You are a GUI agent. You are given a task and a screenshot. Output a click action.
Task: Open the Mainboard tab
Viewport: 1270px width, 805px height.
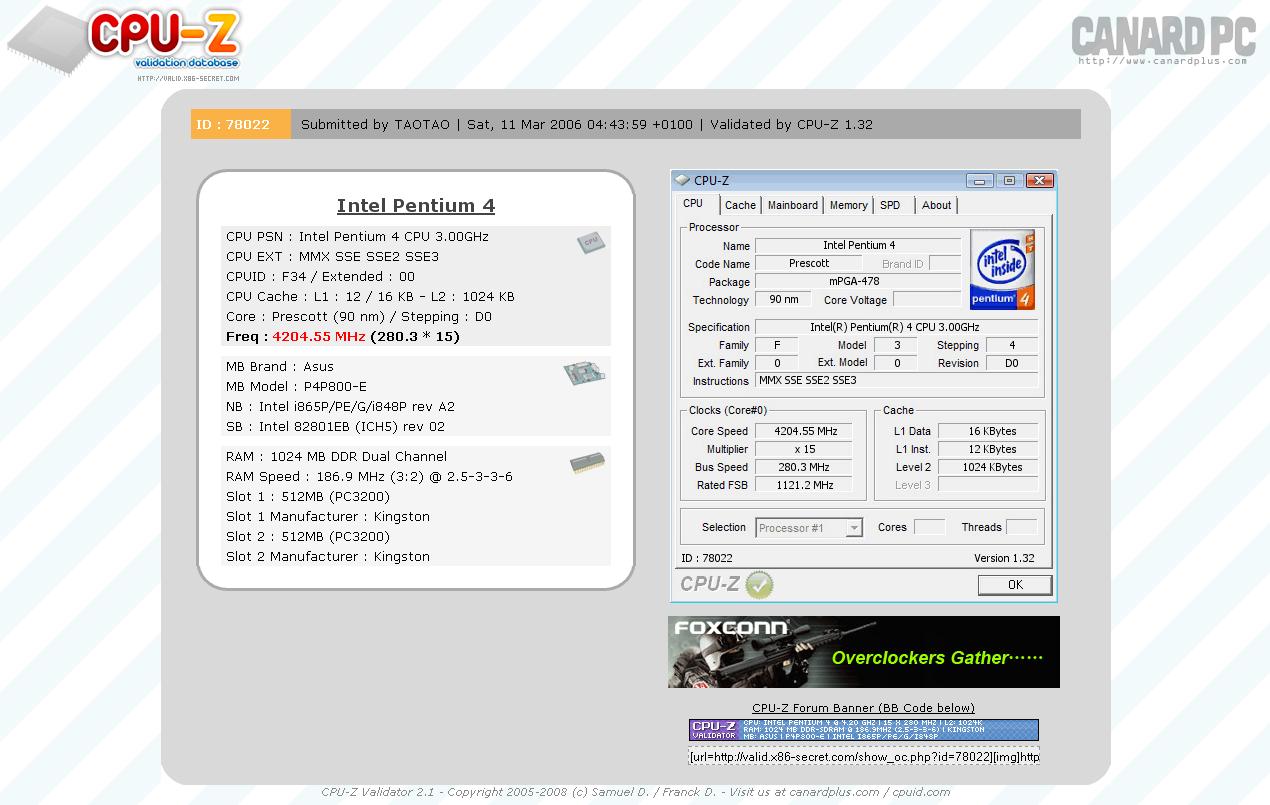(793, 205)
